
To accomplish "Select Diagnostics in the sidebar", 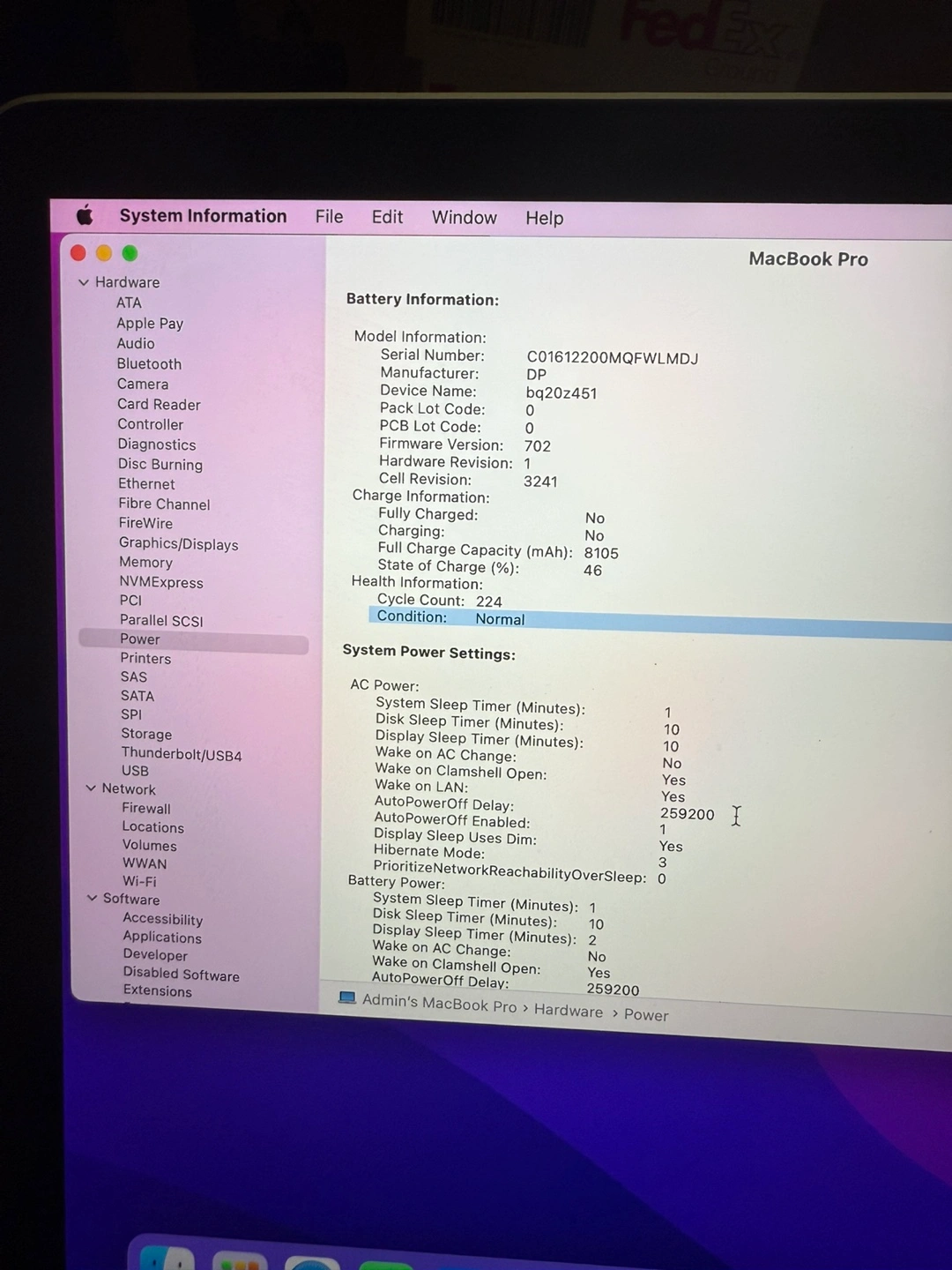I will (x=157, y=444).
